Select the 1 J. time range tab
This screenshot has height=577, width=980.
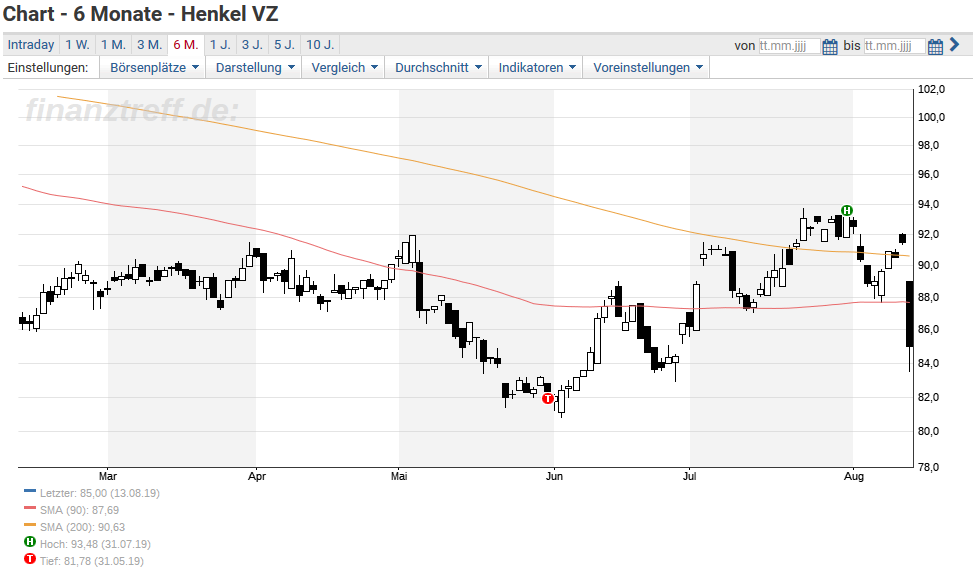[x=220, y=45]
